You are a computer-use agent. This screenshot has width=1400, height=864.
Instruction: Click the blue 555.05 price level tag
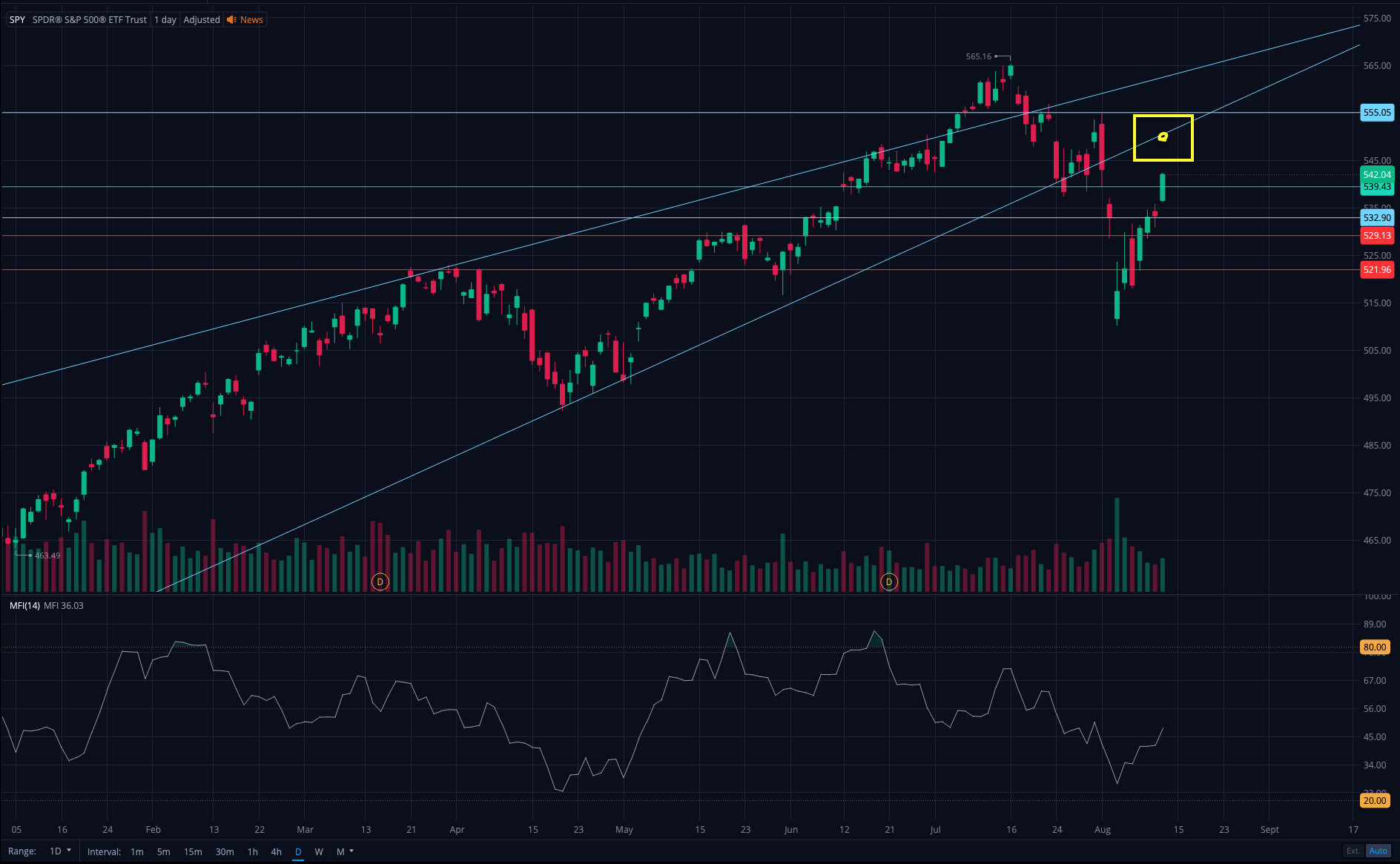[x=1376, y=113]
